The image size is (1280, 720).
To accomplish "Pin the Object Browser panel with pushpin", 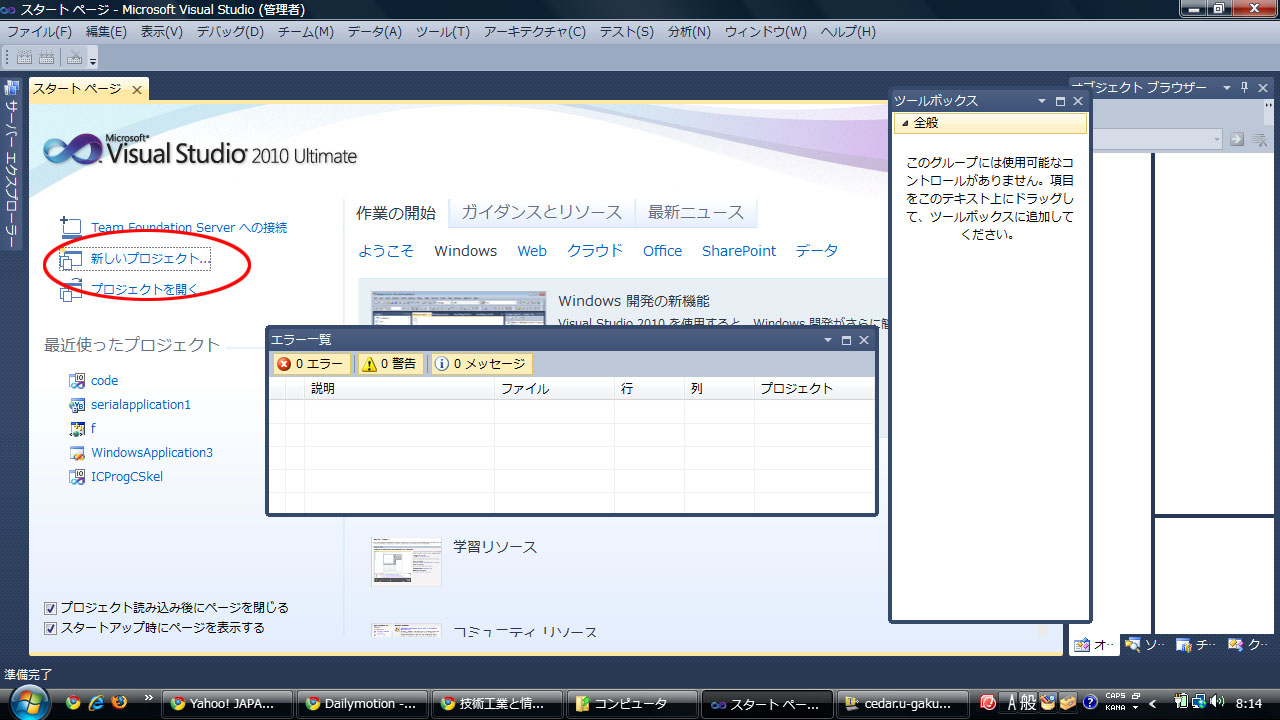I will tap(1245, 87).
